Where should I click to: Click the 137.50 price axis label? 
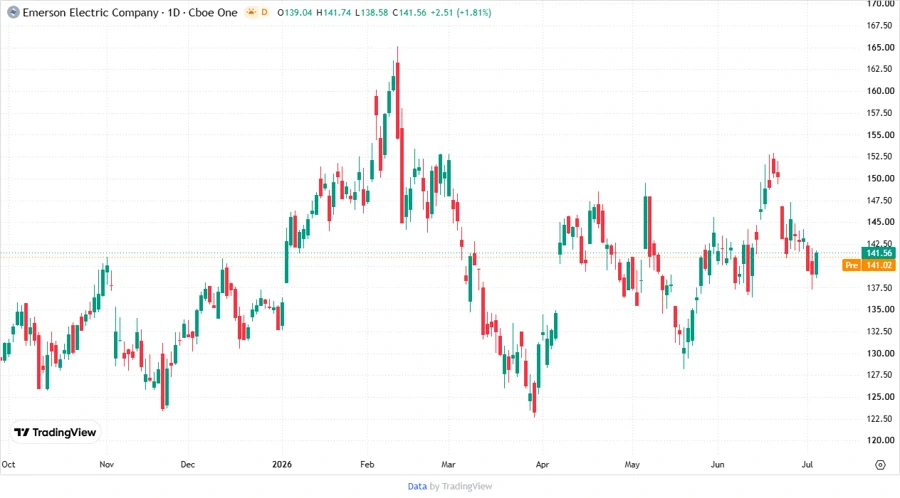pyautogui.click(x=880, y=287)
